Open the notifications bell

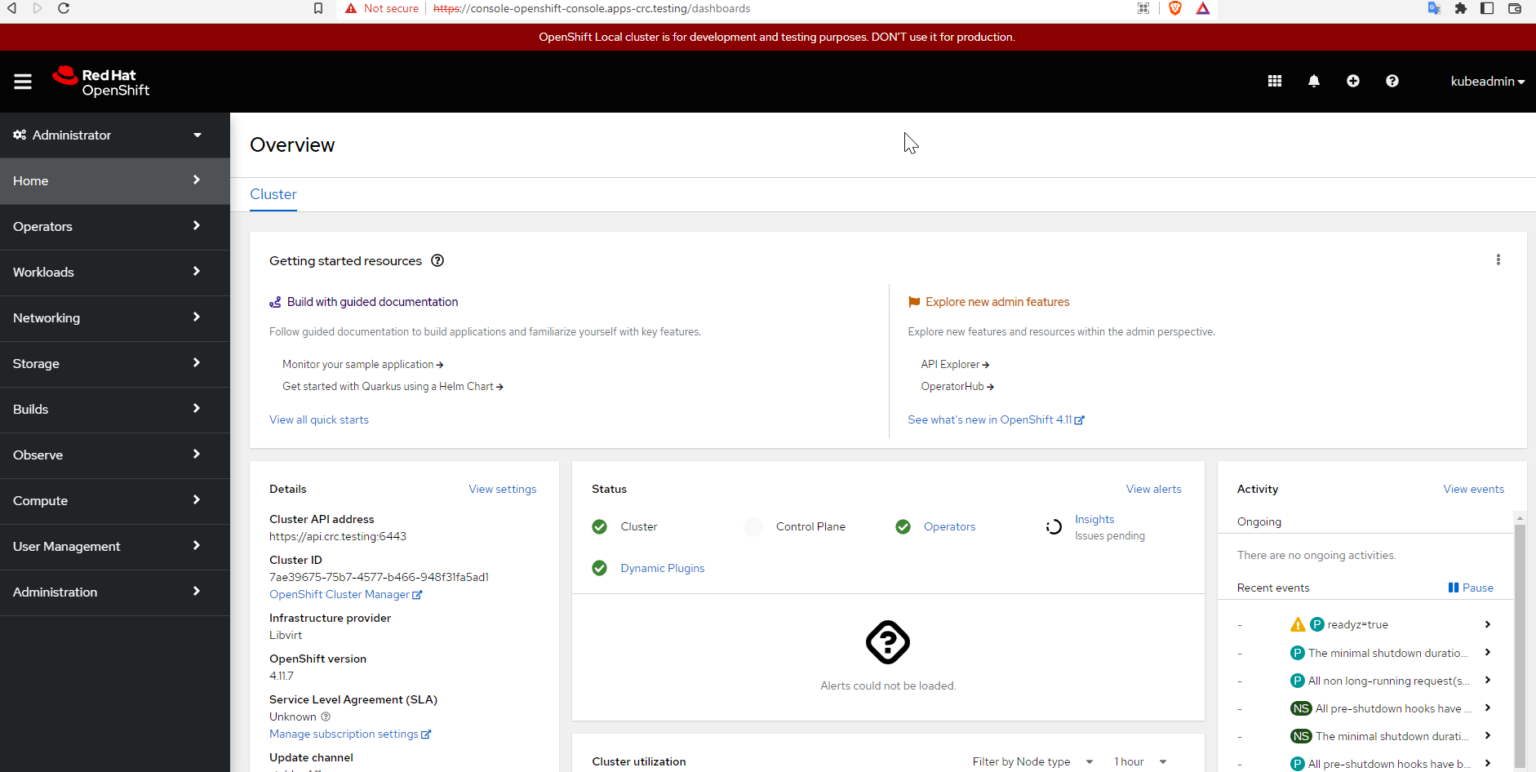(1313, 81)
